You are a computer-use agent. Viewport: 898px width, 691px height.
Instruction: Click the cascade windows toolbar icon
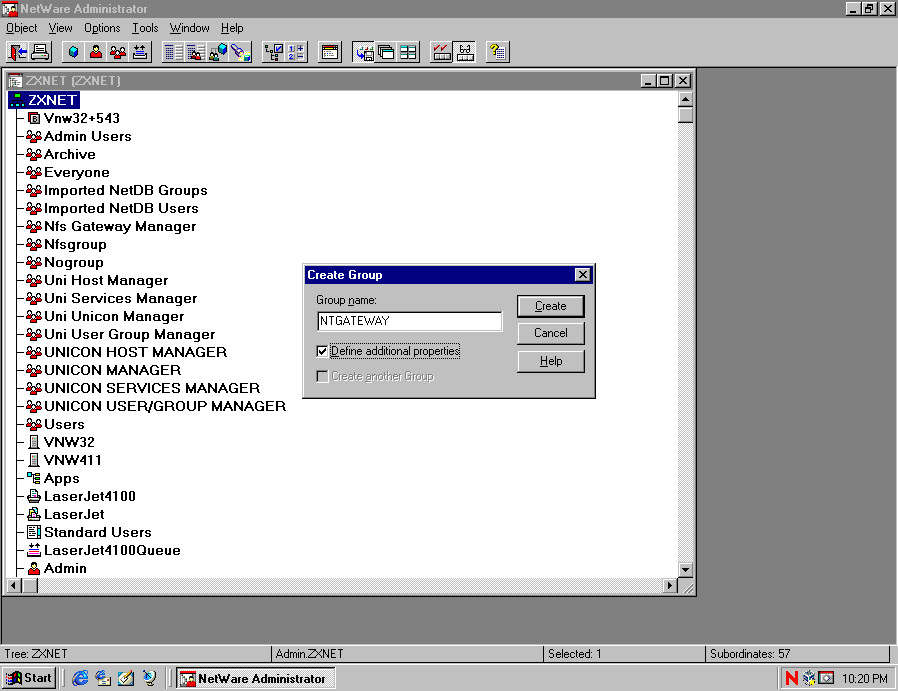386,52
